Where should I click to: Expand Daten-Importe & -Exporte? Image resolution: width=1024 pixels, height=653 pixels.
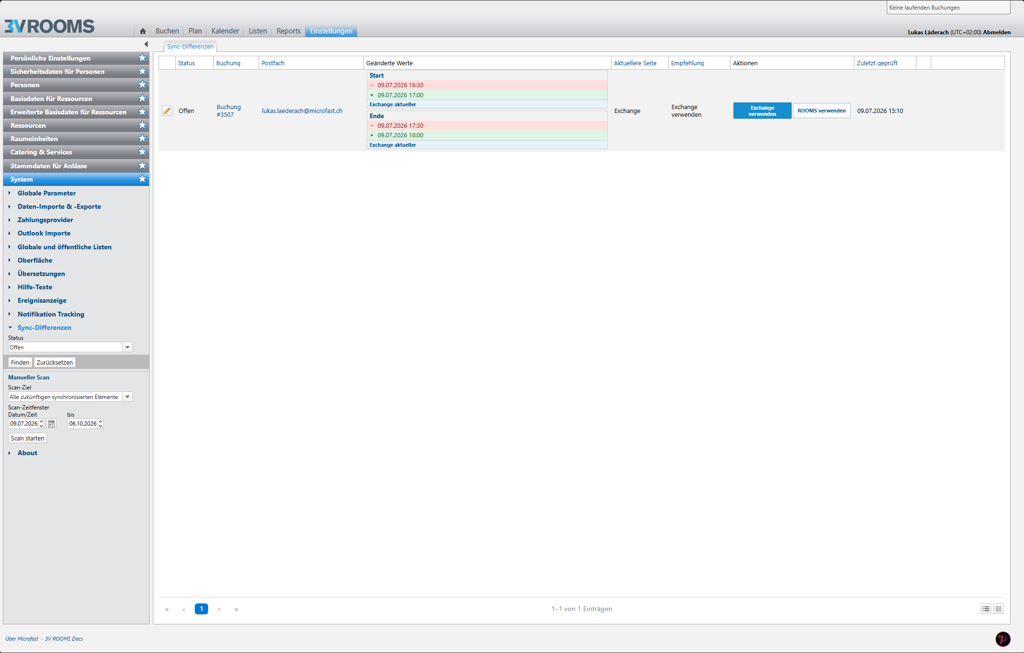[x=9, y=206]
